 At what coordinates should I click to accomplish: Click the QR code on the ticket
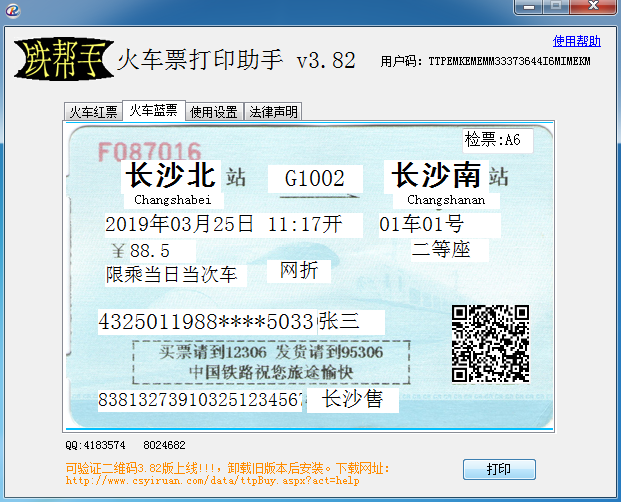tap(491, 344)
